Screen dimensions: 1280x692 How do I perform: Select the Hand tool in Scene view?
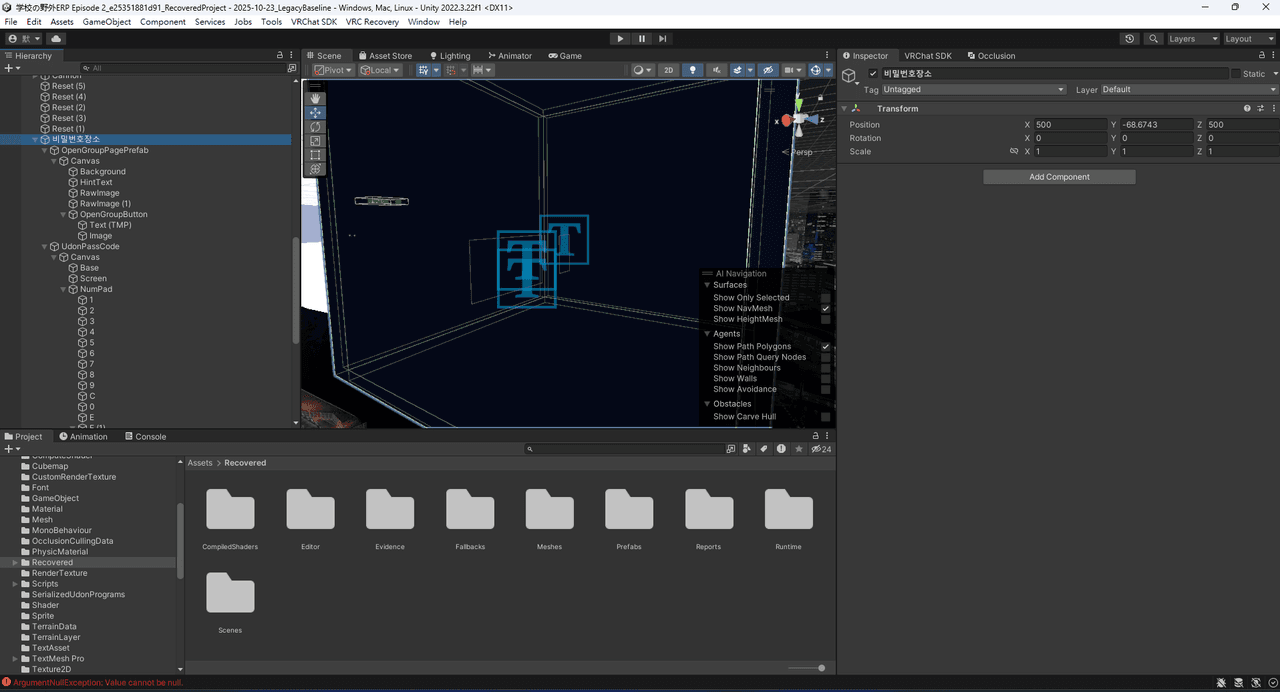(x=316, y=99)
